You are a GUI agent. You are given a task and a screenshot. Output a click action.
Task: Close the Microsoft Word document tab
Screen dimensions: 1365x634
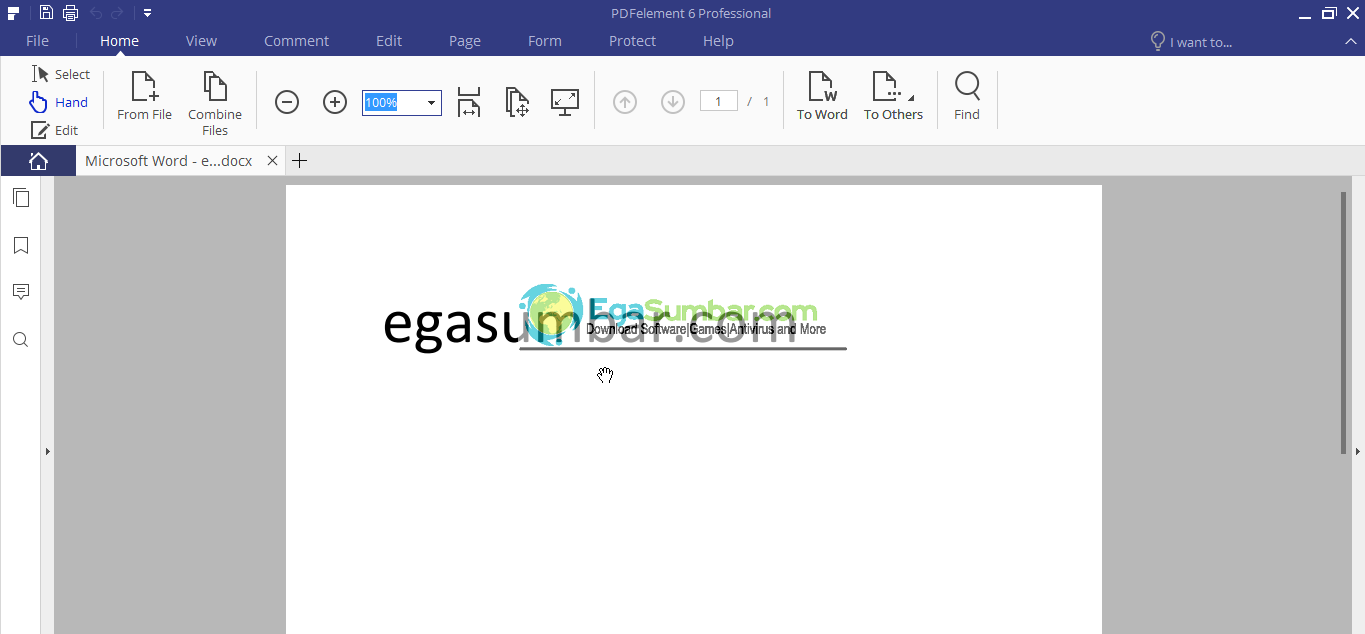[x=272, y=161]
